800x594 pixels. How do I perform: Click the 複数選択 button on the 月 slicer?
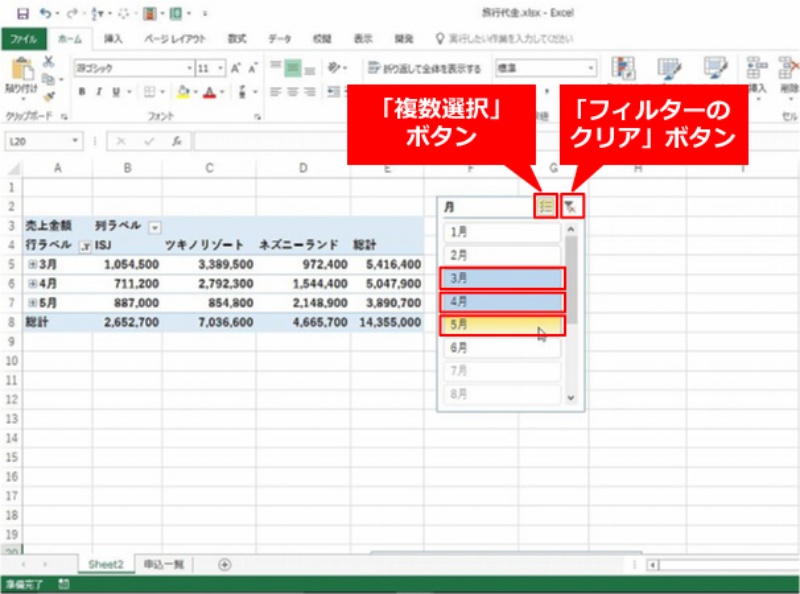coord(544,207)
